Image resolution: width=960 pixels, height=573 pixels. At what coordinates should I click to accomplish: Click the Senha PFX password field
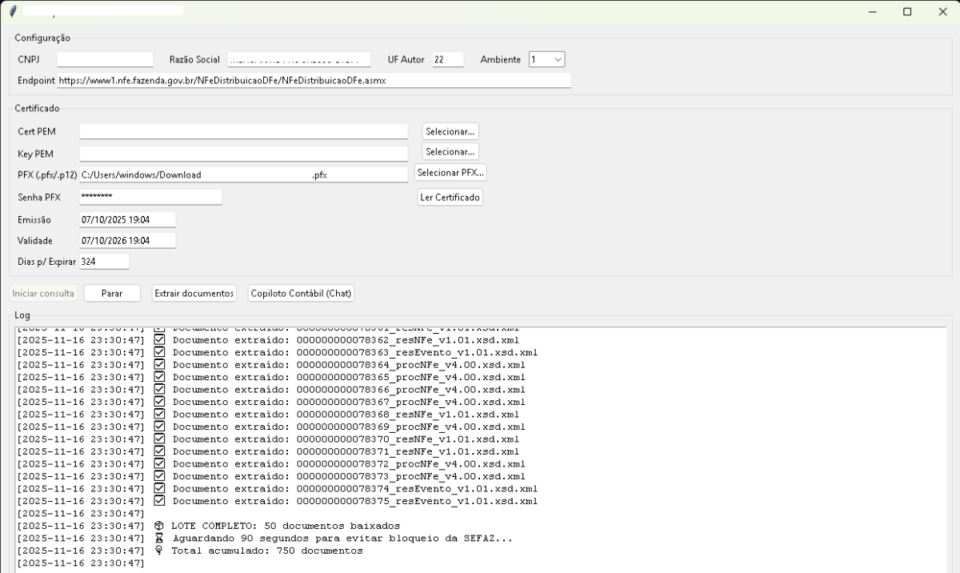[x=151, y=197]
